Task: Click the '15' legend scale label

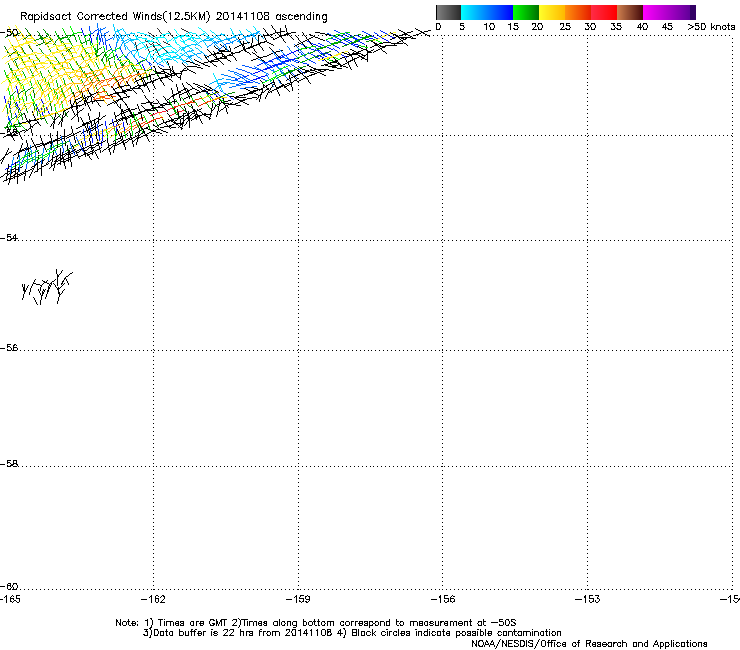Action: [x=513, y=27]
